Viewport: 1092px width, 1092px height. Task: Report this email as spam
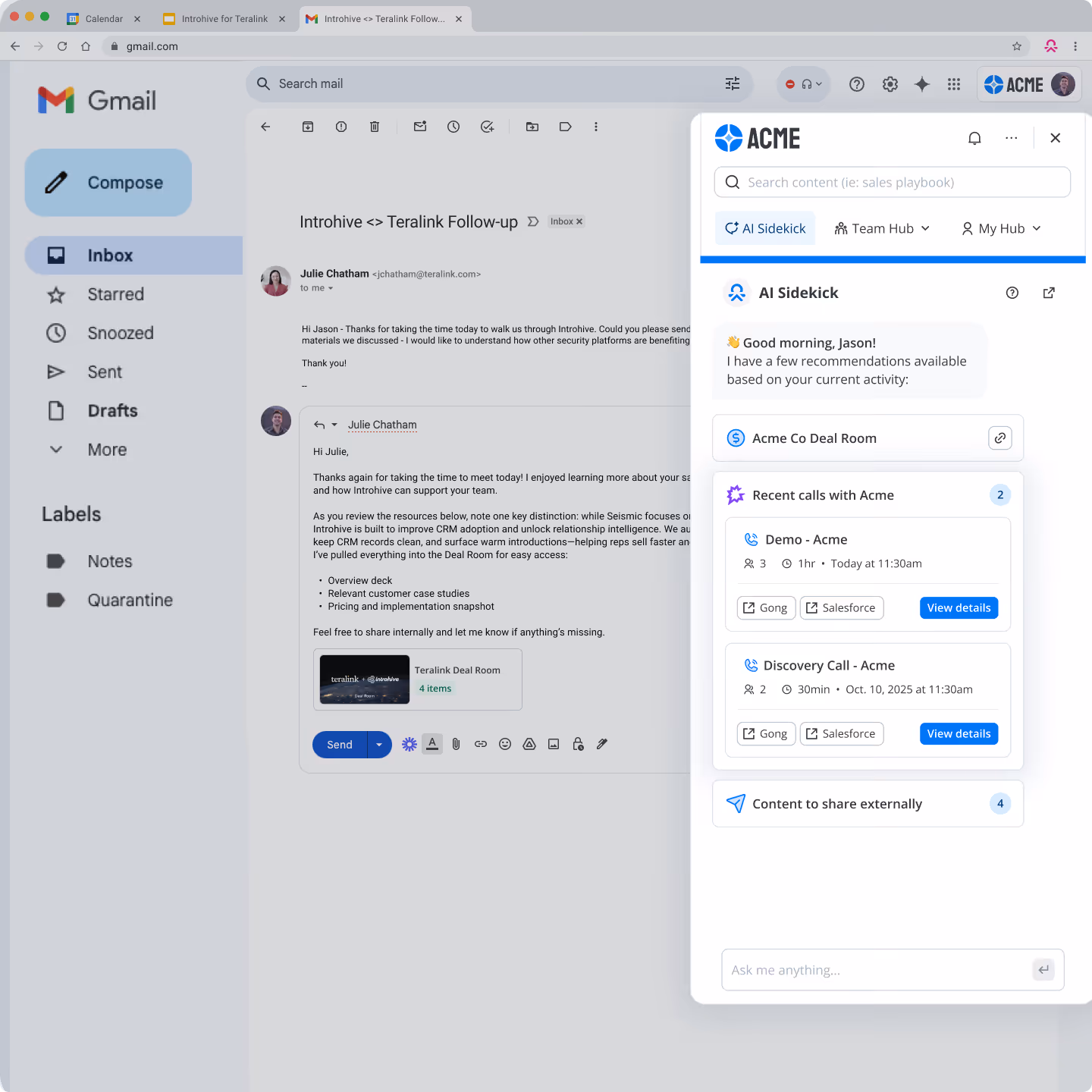click(x=341, y=127)
